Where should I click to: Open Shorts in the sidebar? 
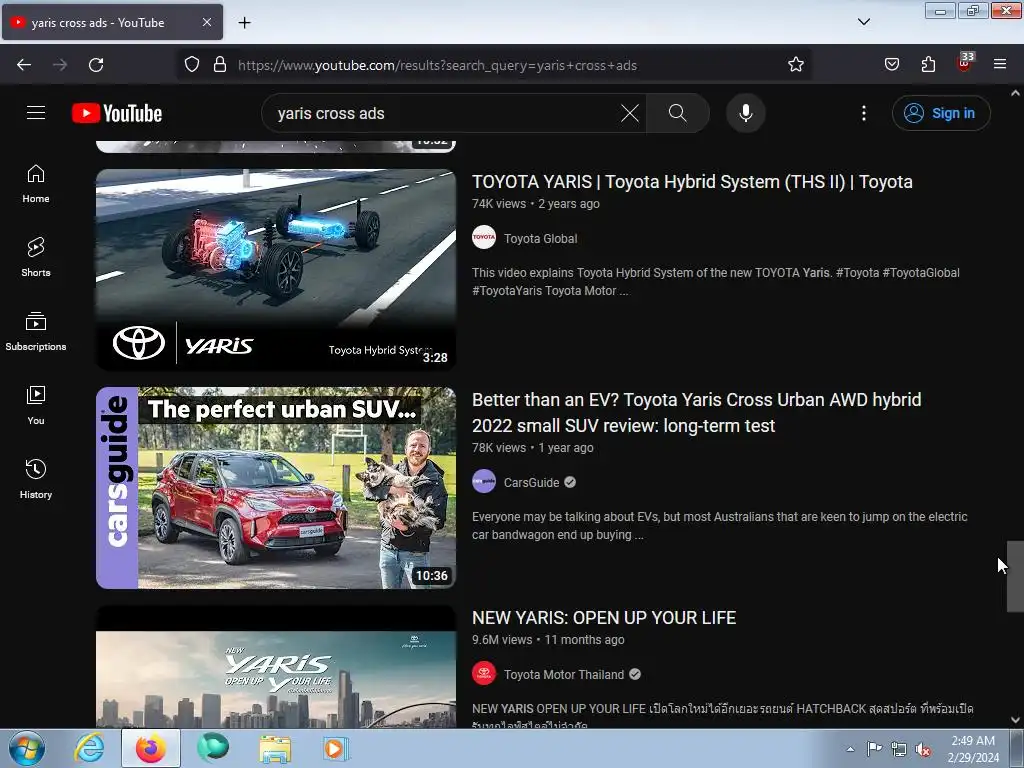(36, 257)
